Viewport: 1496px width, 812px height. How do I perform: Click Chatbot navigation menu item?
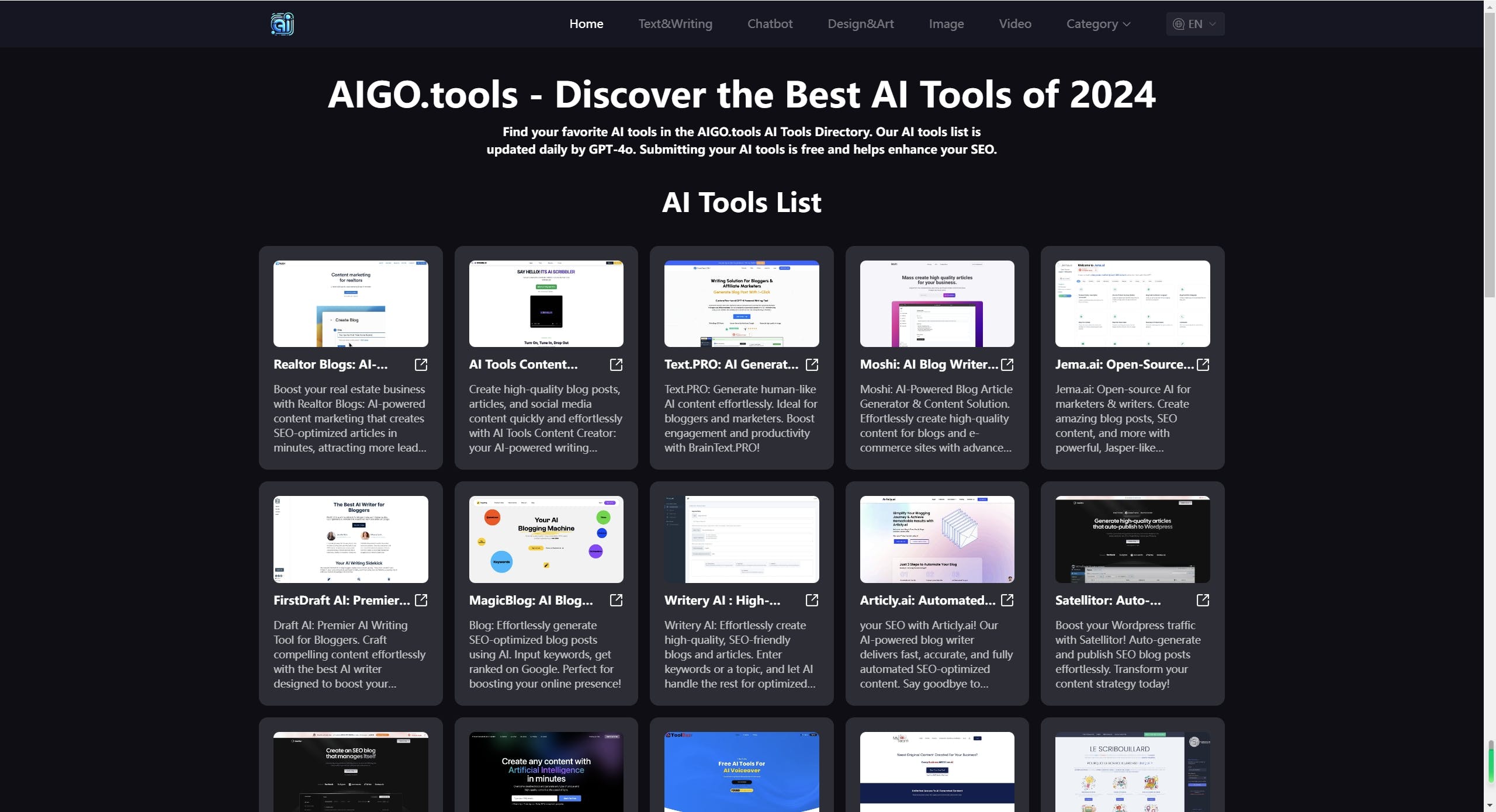click(x=769, y=23)
